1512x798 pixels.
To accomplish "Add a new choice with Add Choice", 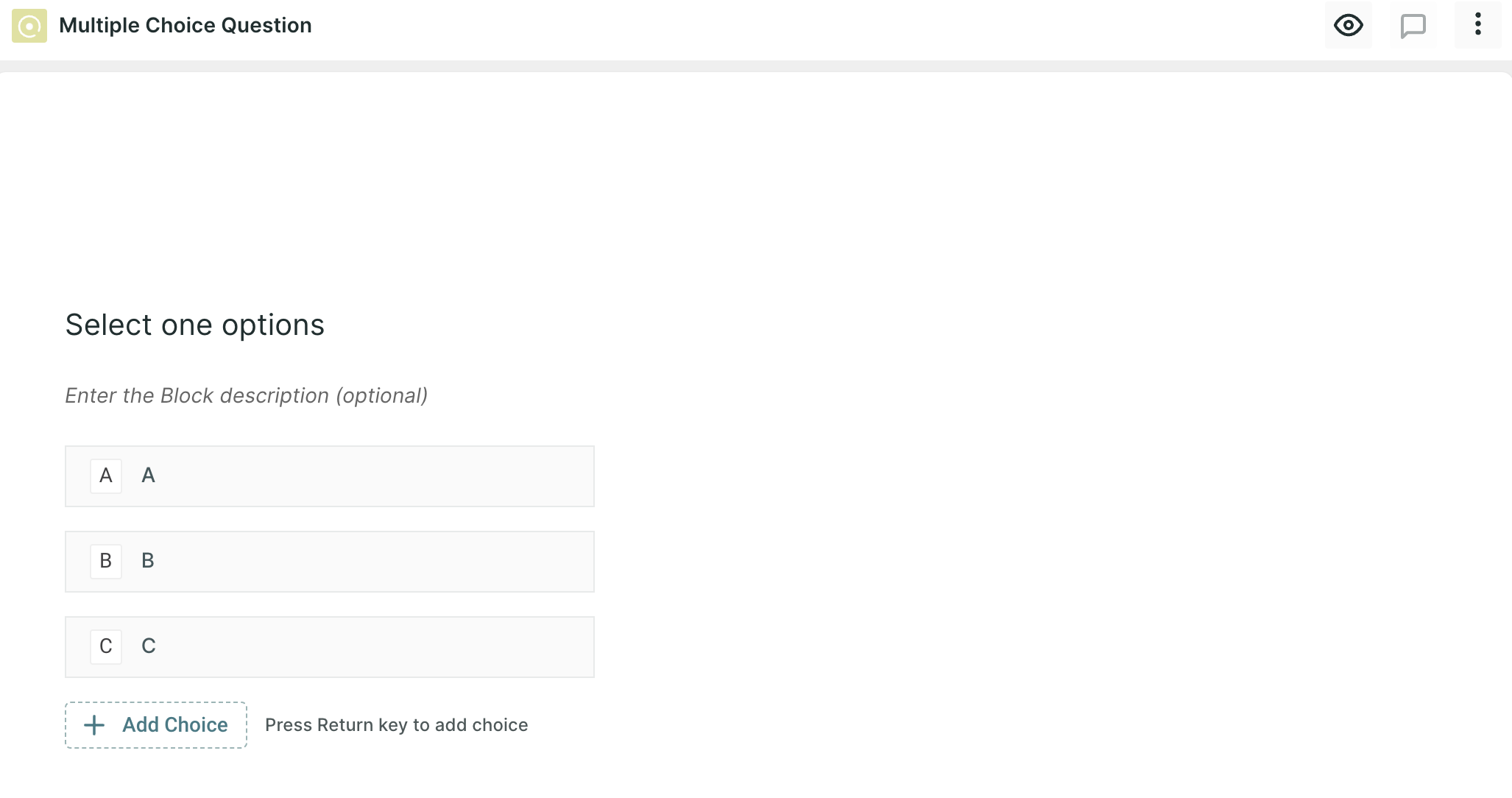I will (156, 725).
